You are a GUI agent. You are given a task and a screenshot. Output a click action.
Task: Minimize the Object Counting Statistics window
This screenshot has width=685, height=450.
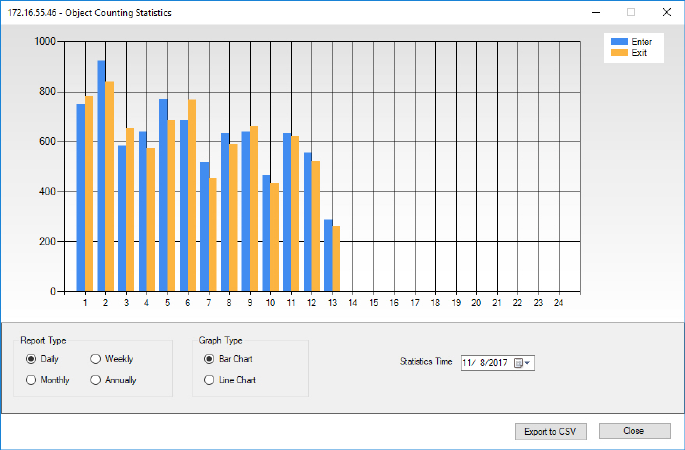coord(596,12)
